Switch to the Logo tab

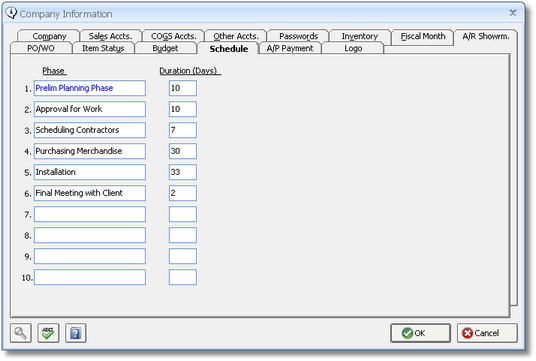tap(353, 48)
